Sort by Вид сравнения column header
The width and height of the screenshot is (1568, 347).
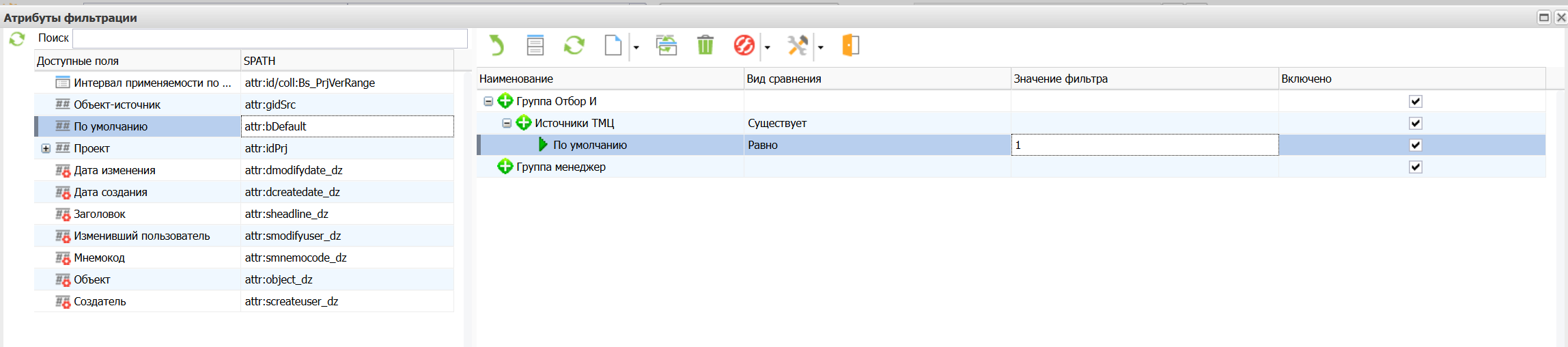pos(876,79)
